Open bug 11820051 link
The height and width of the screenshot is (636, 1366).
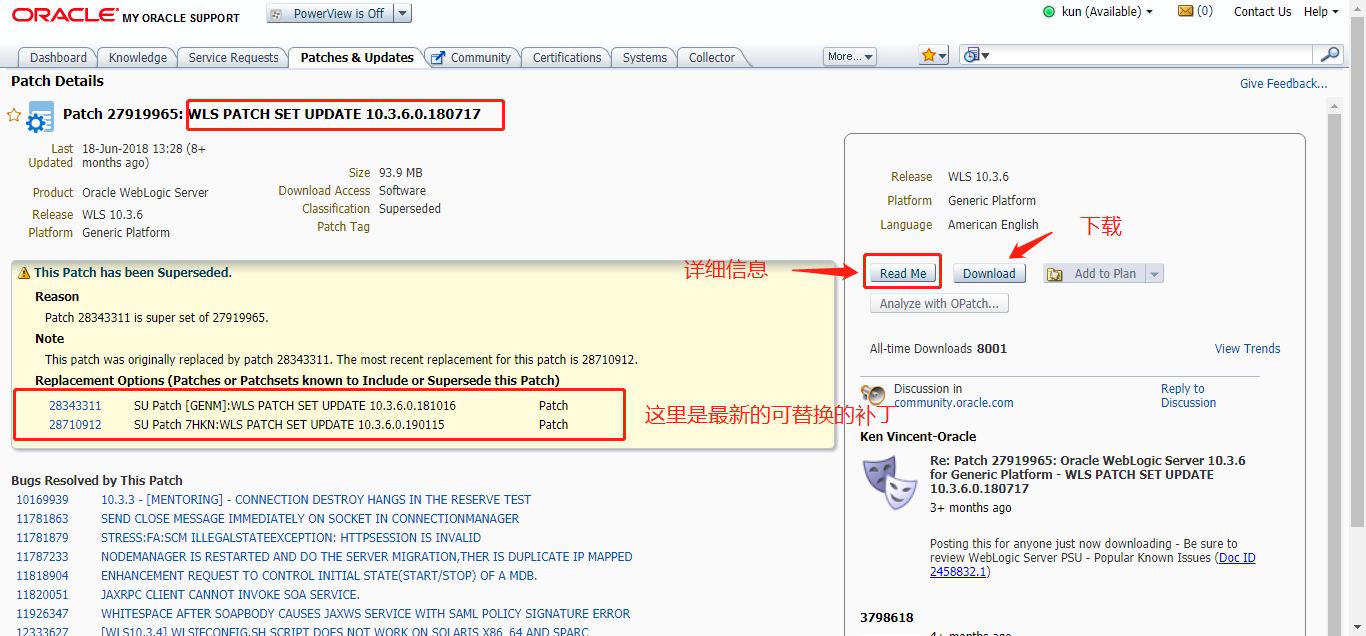point(42,595)
